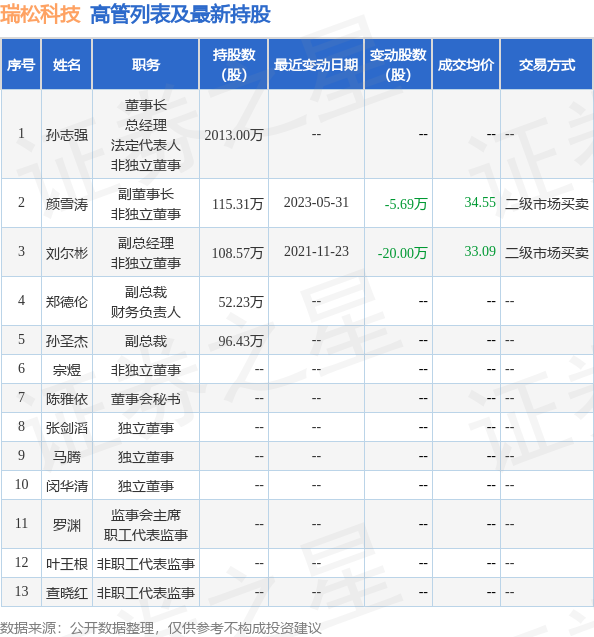Viewport: 594px width, 637px height.
Task: Click 独立董事 in 马腾's row
Action: (146, 457)
